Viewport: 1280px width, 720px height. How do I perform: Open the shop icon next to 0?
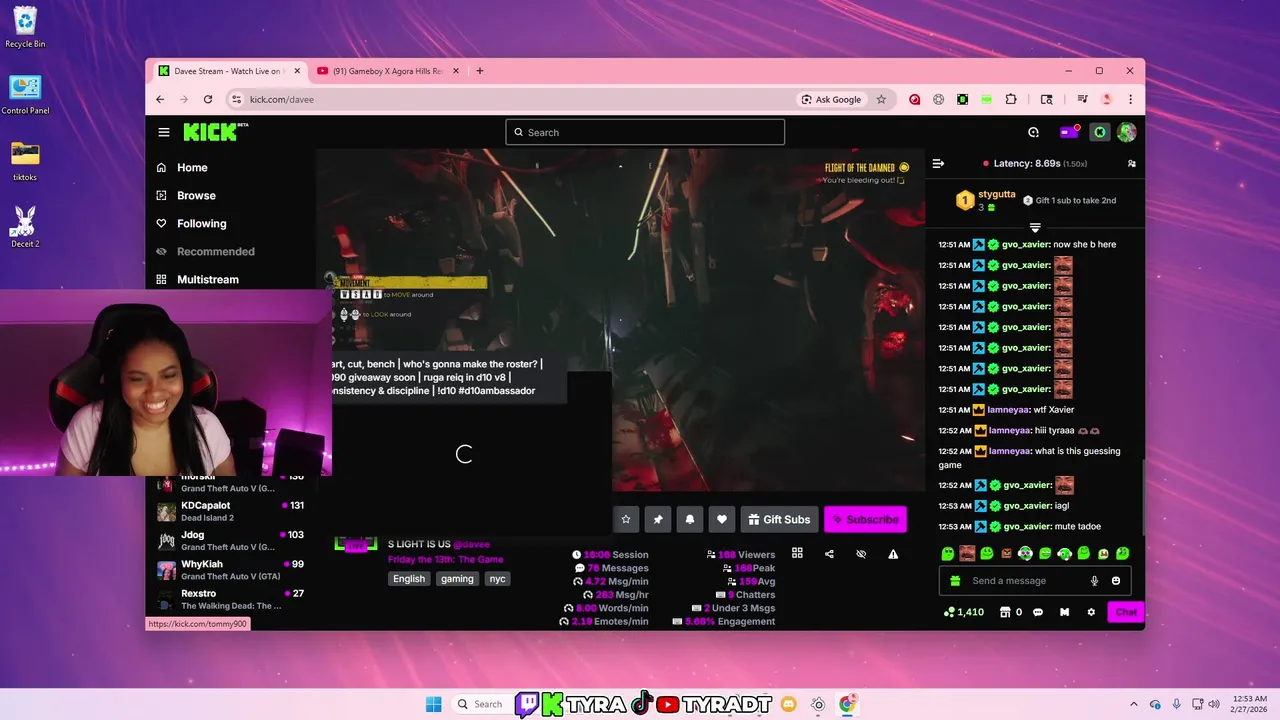point(1005,612)
